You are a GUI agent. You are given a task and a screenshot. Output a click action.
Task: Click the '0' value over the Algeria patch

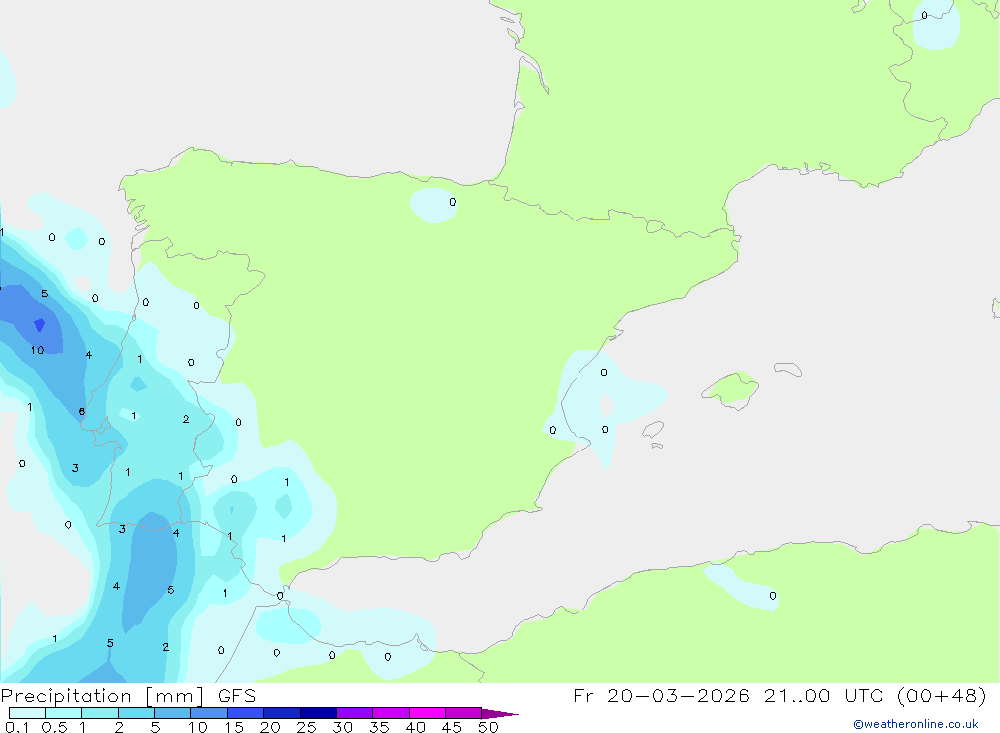tap(773, 596)
